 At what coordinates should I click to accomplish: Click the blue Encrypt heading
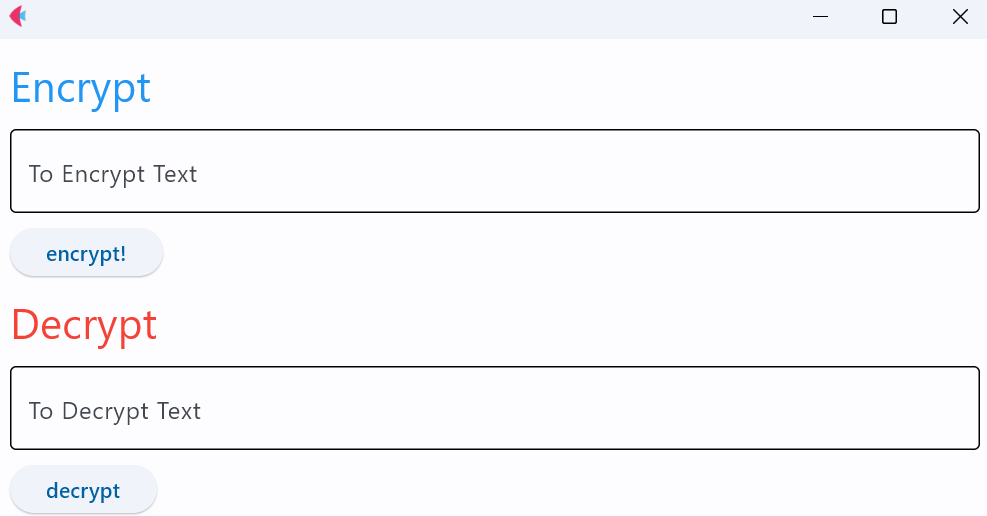pos(81,88)
